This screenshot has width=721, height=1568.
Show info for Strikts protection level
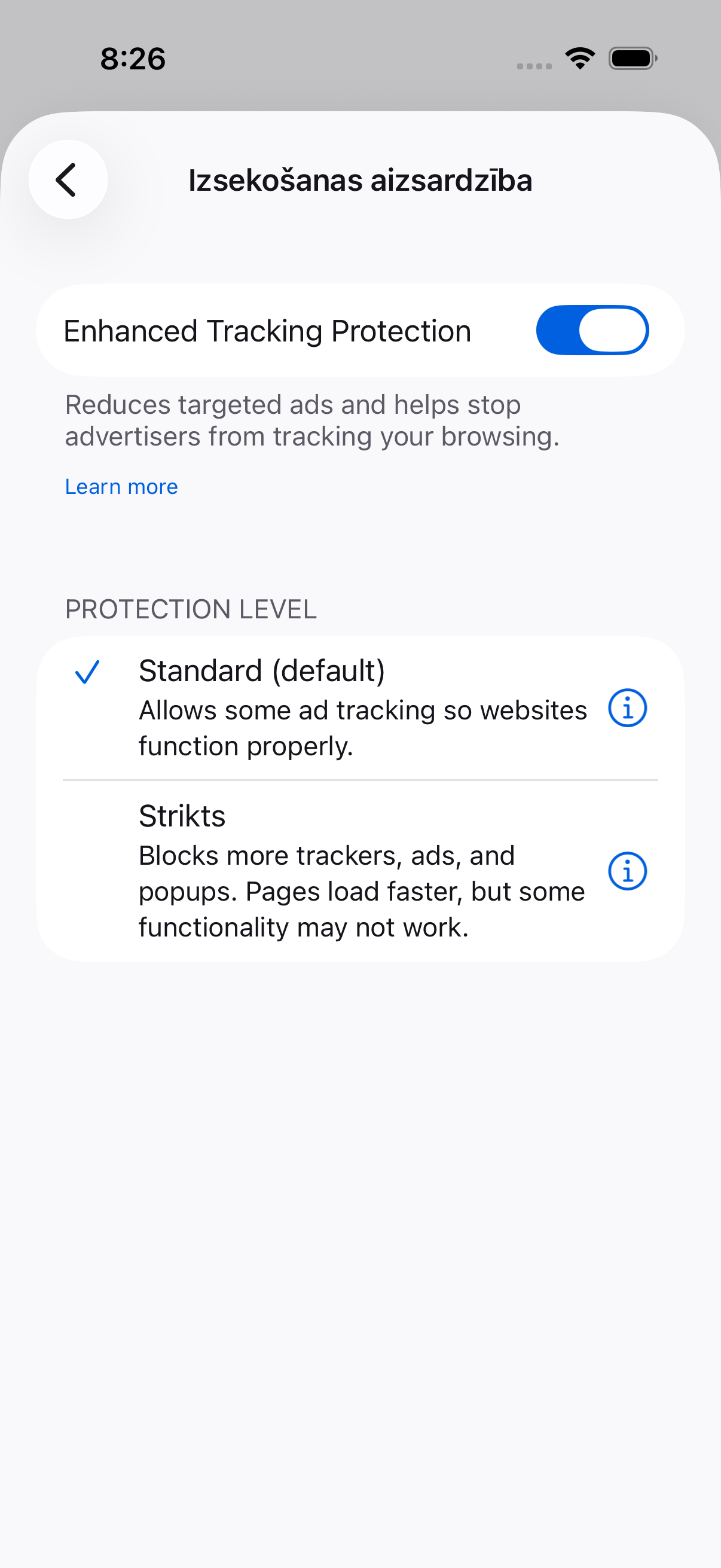[x=627, y=871]
